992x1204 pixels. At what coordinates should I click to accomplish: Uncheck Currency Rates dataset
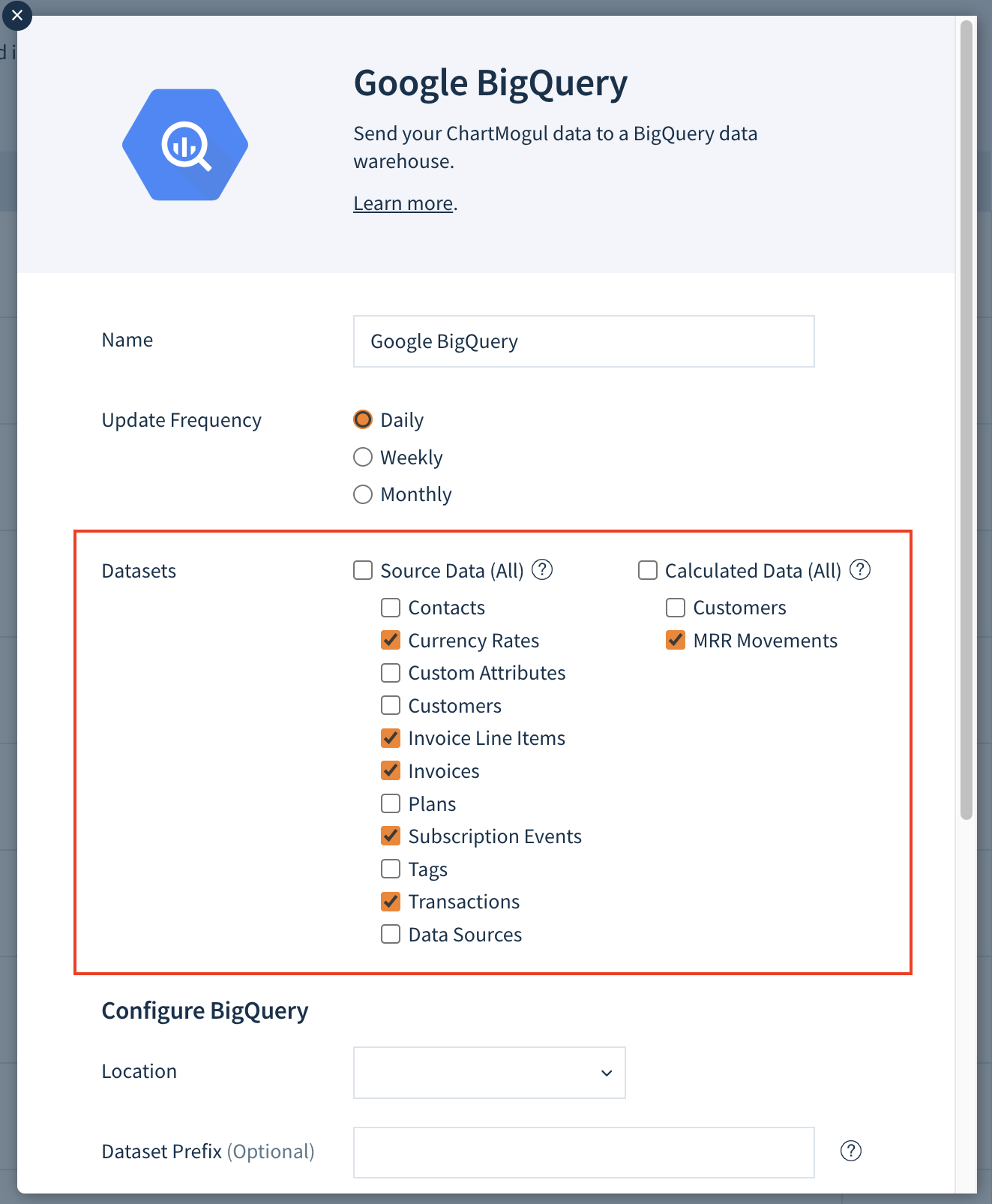click(x=391, y=640)
